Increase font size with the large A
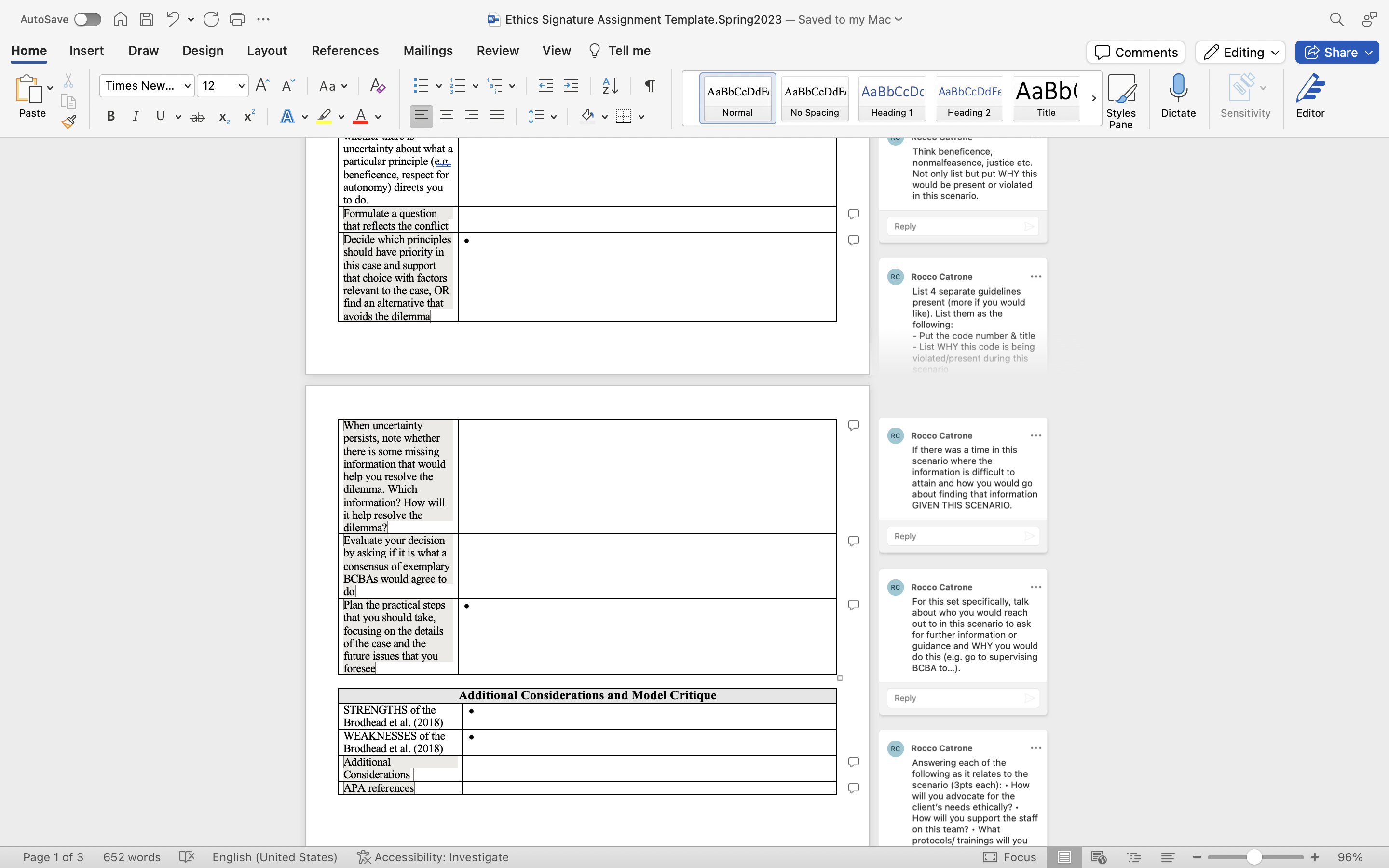 point(262,85)
